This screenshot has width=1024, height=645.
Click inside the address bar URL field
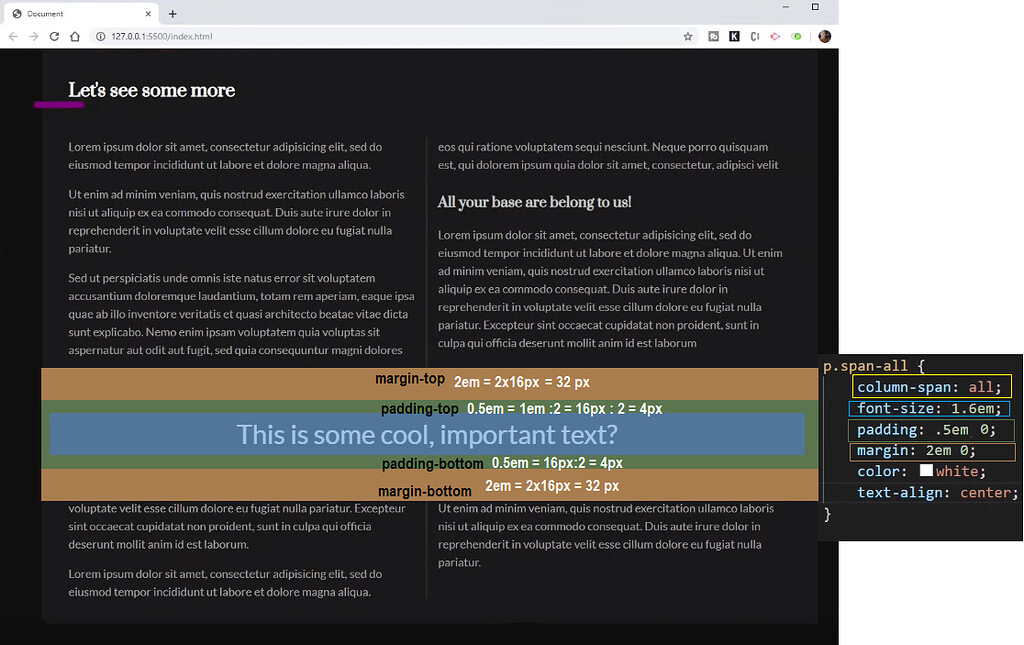[200, 35]
